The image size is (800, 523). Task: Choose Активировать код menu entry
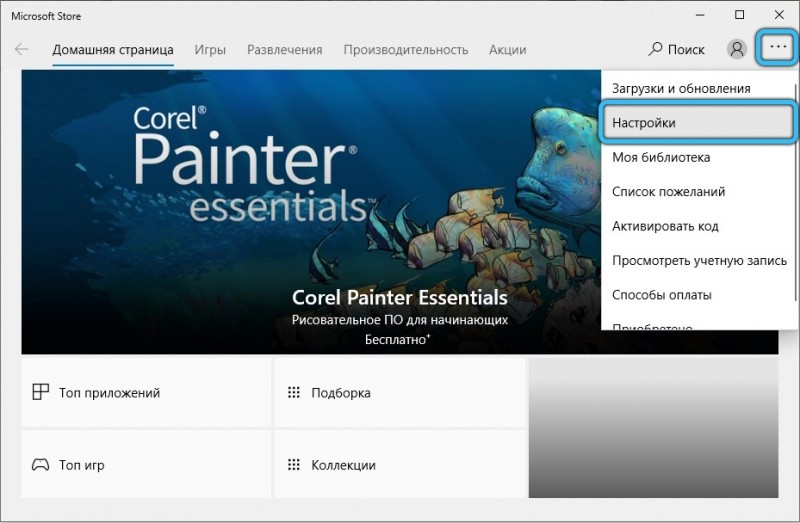[697, 226]
